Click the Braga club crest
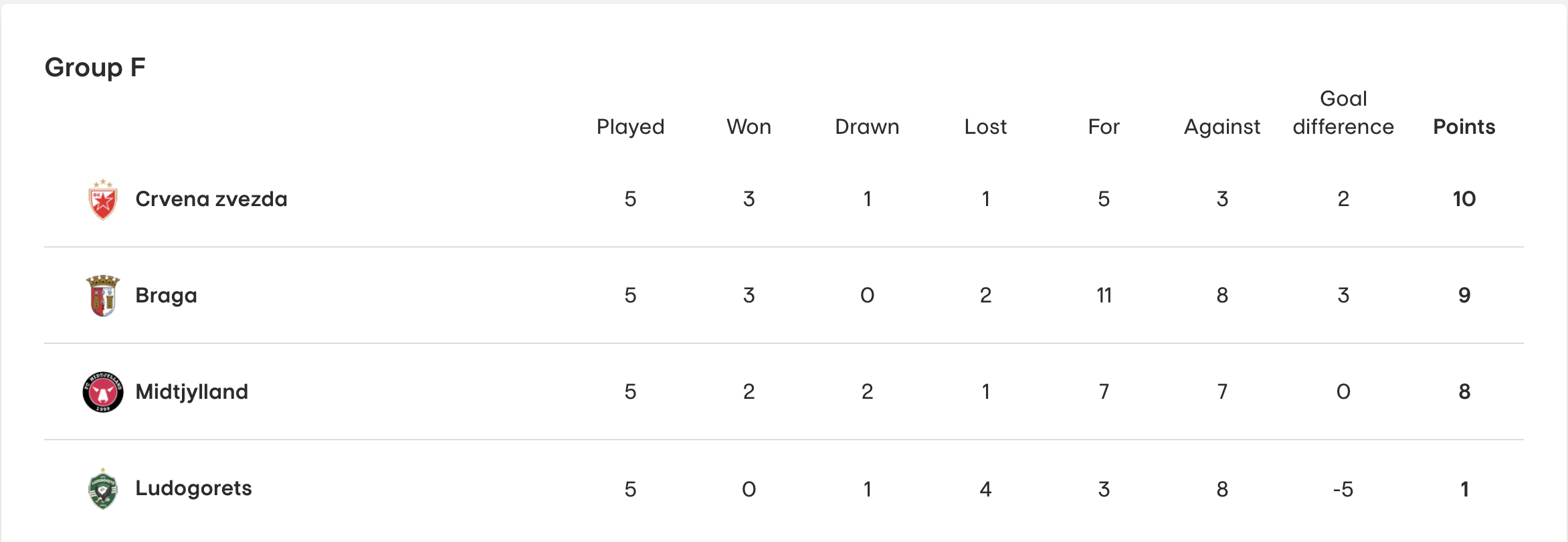This screenshot has height=542, width=1568. coord(103,295)
